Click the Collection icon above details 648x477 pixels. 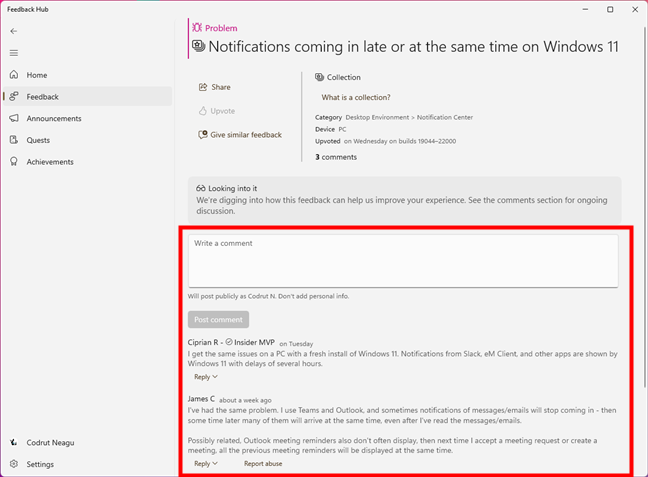[x=319, y=77]
